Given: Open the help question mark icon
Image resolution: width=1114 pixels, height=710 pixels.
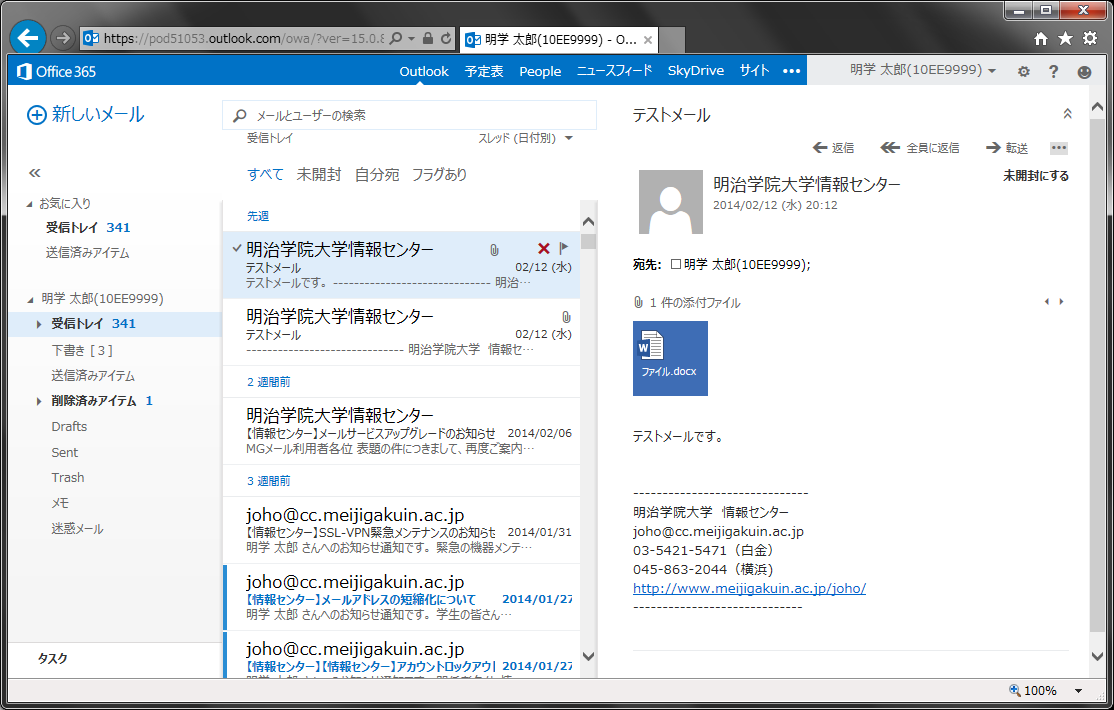Looking at the screenshot, I should (1054, 71).
